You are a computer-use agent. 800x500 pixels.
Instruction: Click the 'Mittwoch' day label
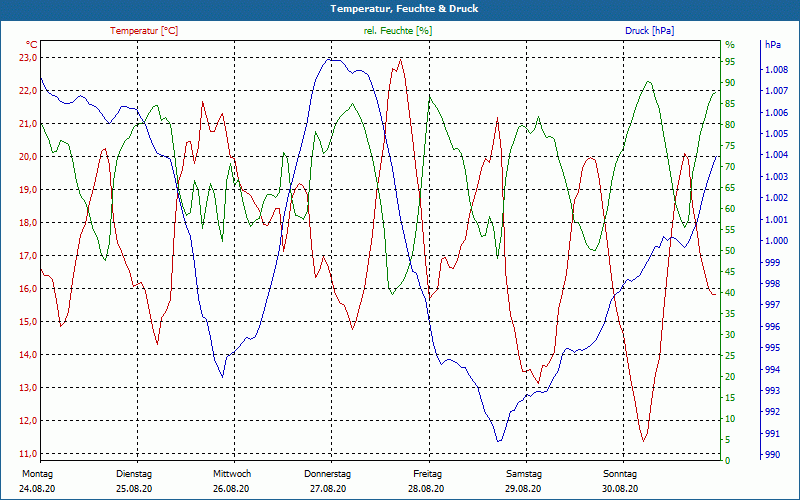(x=232, y=474)
